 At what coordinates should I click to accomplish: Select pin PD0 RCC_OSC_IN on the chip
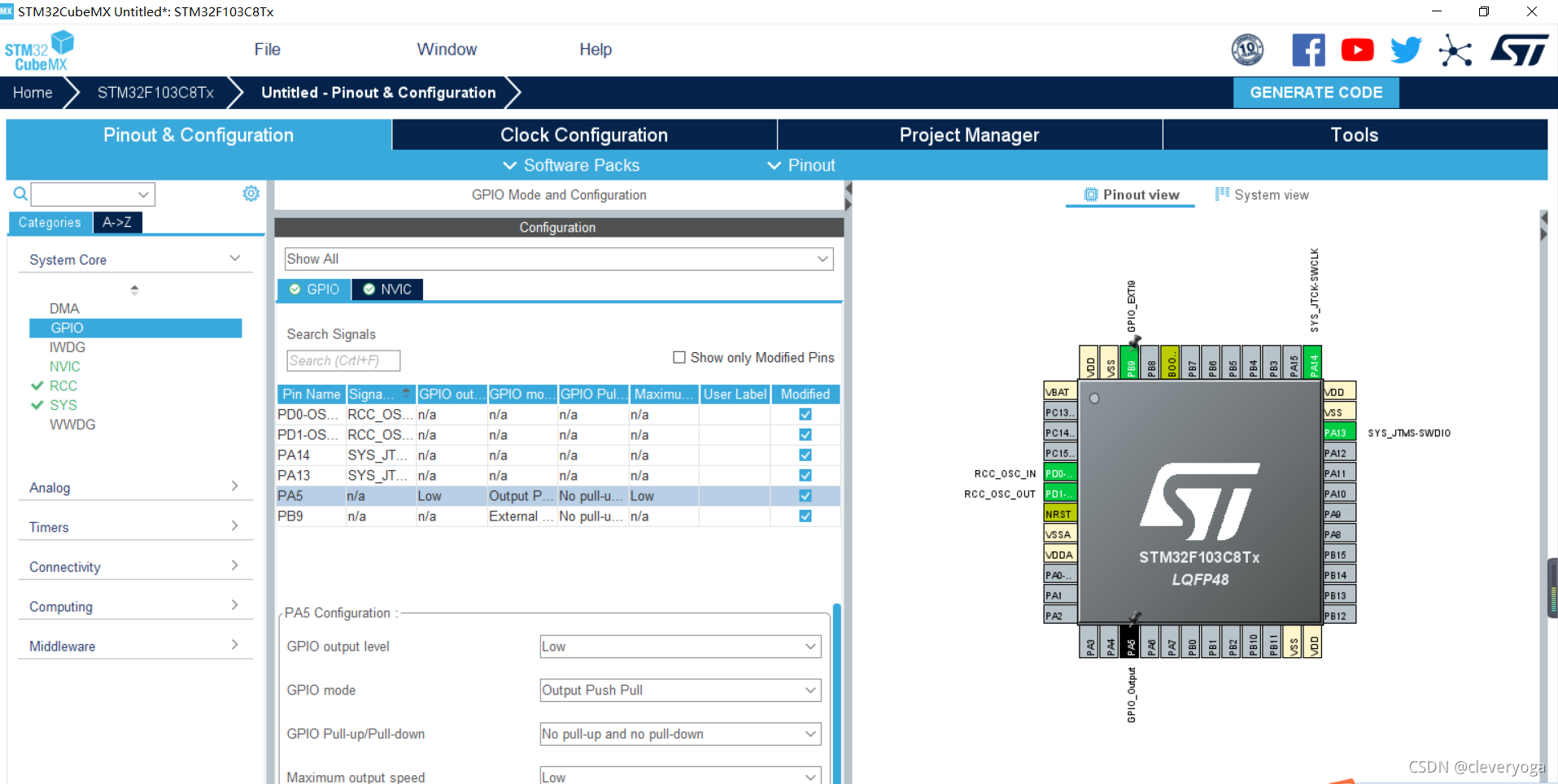(x=1060, y=473)
